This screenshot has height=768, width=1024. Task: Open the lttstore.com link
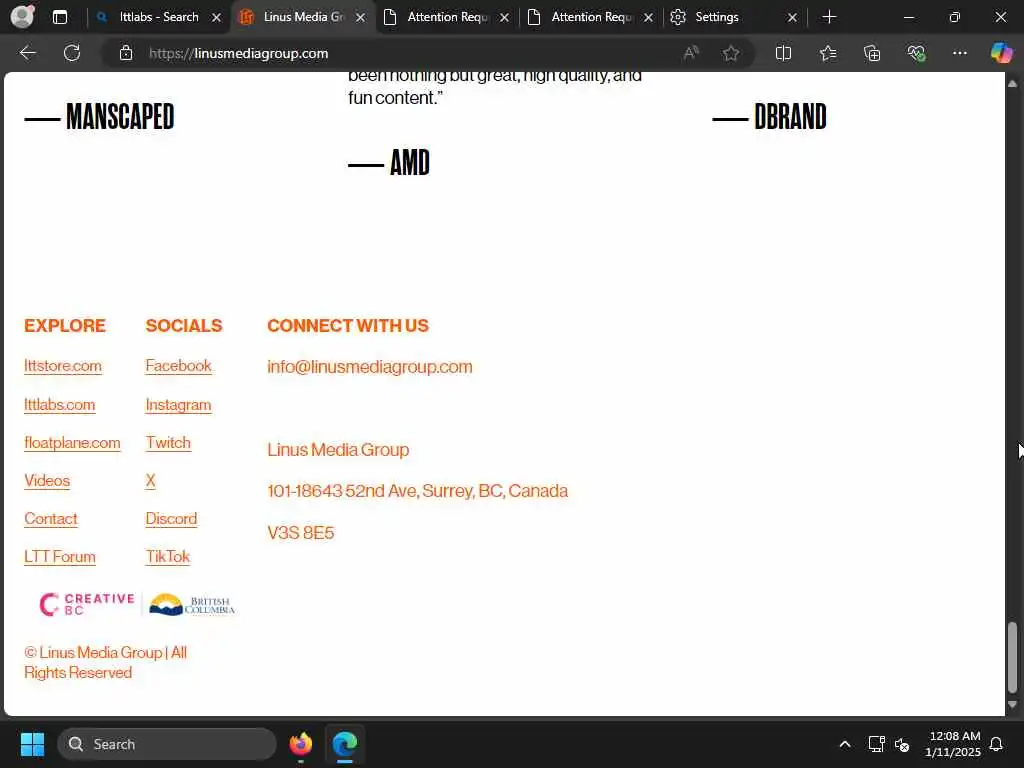(63, 366)
